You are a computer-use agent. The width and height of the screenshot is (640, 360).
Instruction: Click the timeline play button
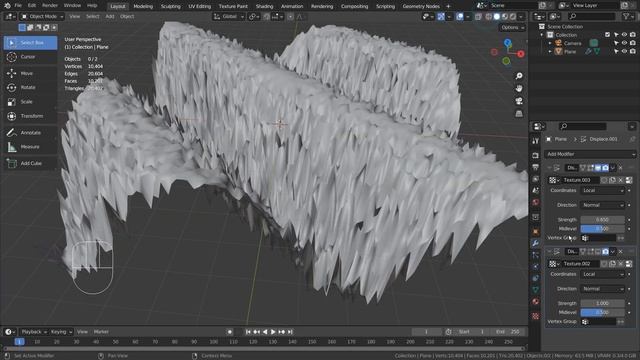273,332
